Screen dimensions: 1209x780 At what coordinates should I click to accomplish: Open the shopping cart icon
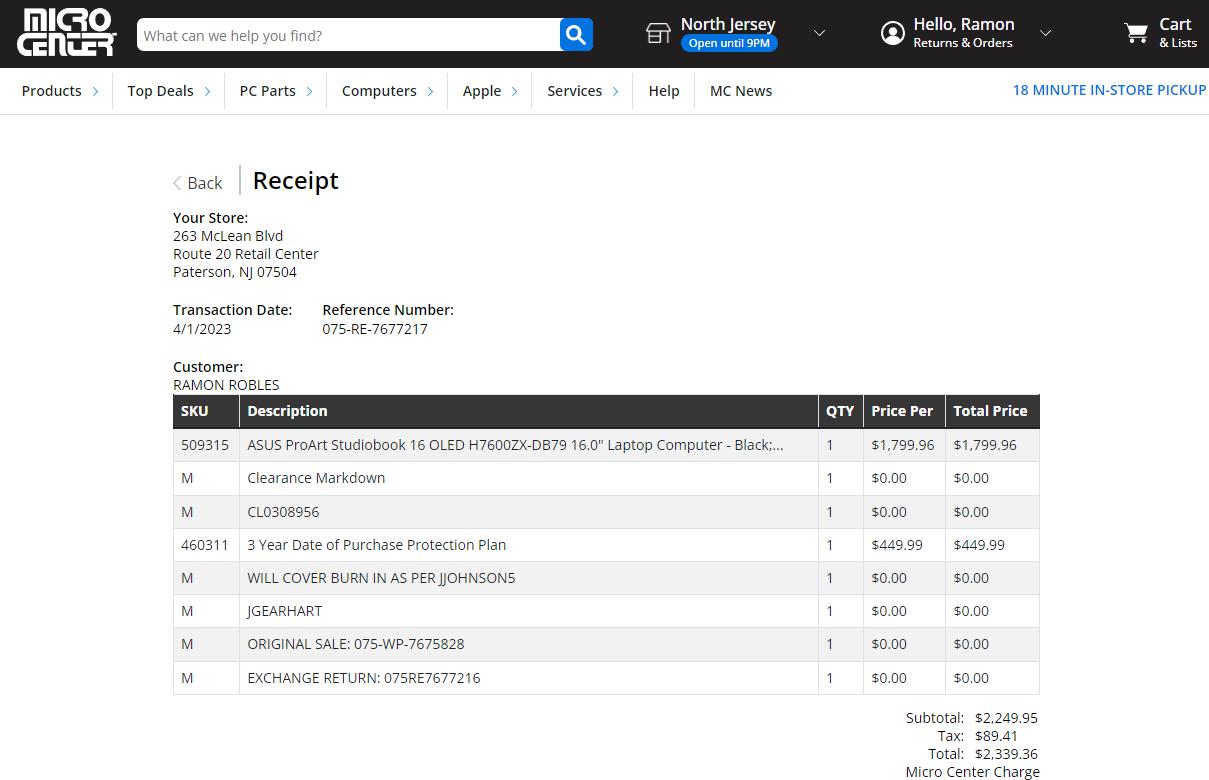[1136, 33]
